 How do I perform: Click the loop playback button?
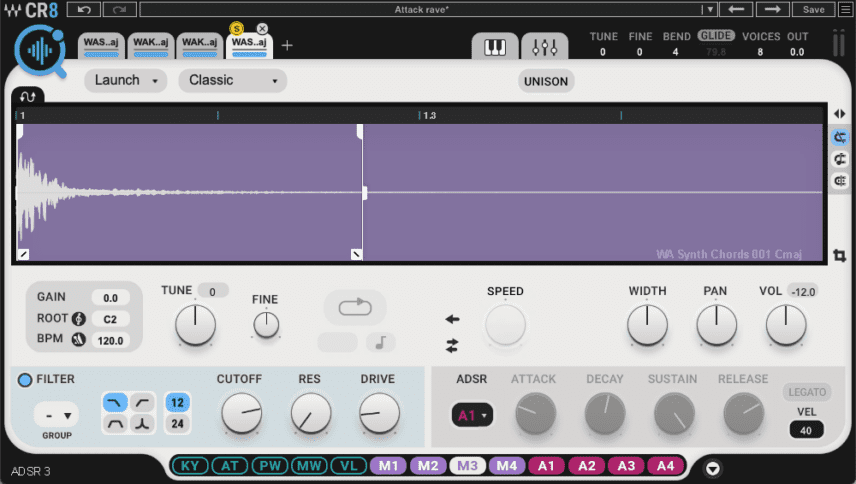tap(355, 307)
